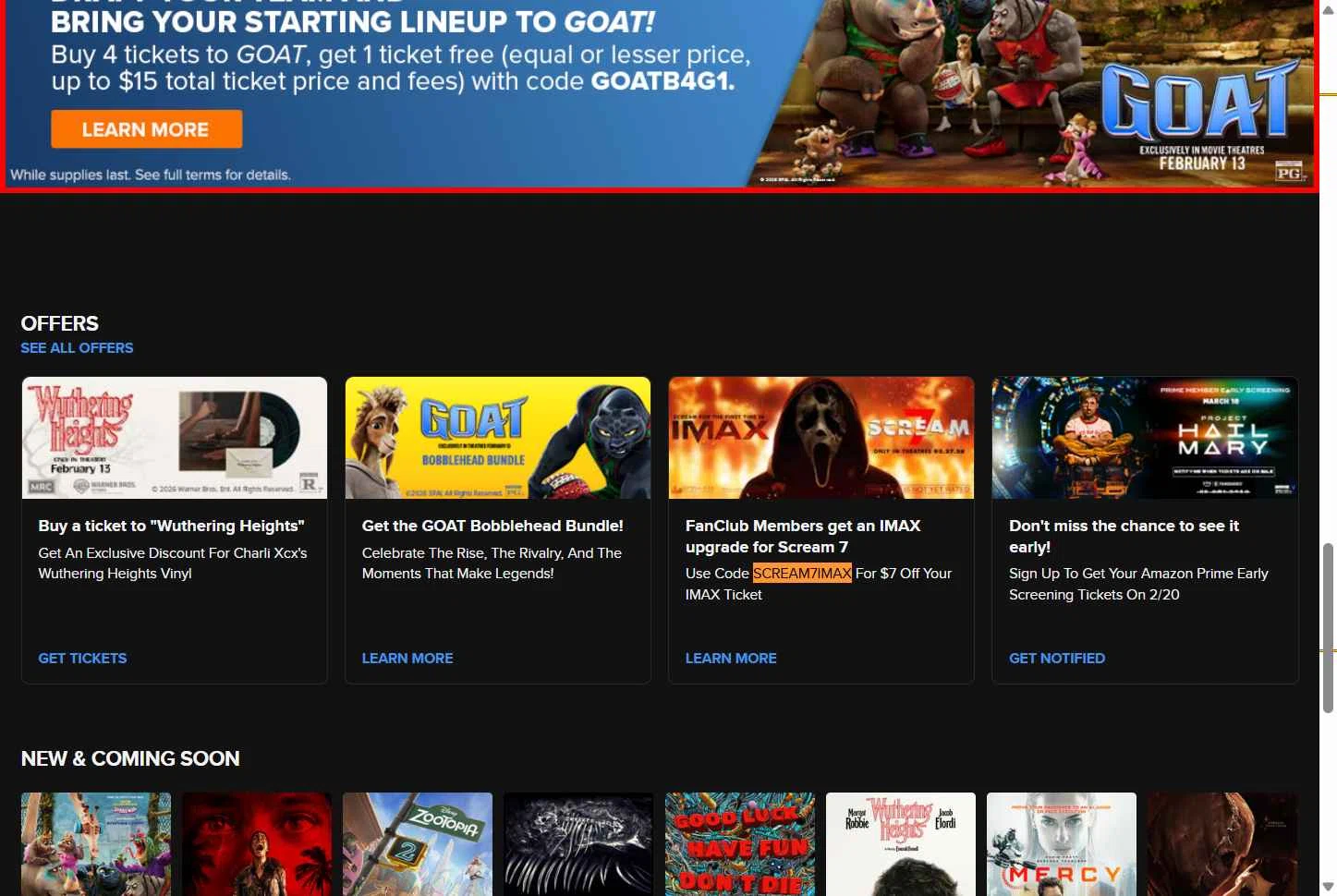The height and width of the screenshot is (896, 1337).
Task: Click GET TICKETS under Wuthering Heights offer
Action: point(82,658)
